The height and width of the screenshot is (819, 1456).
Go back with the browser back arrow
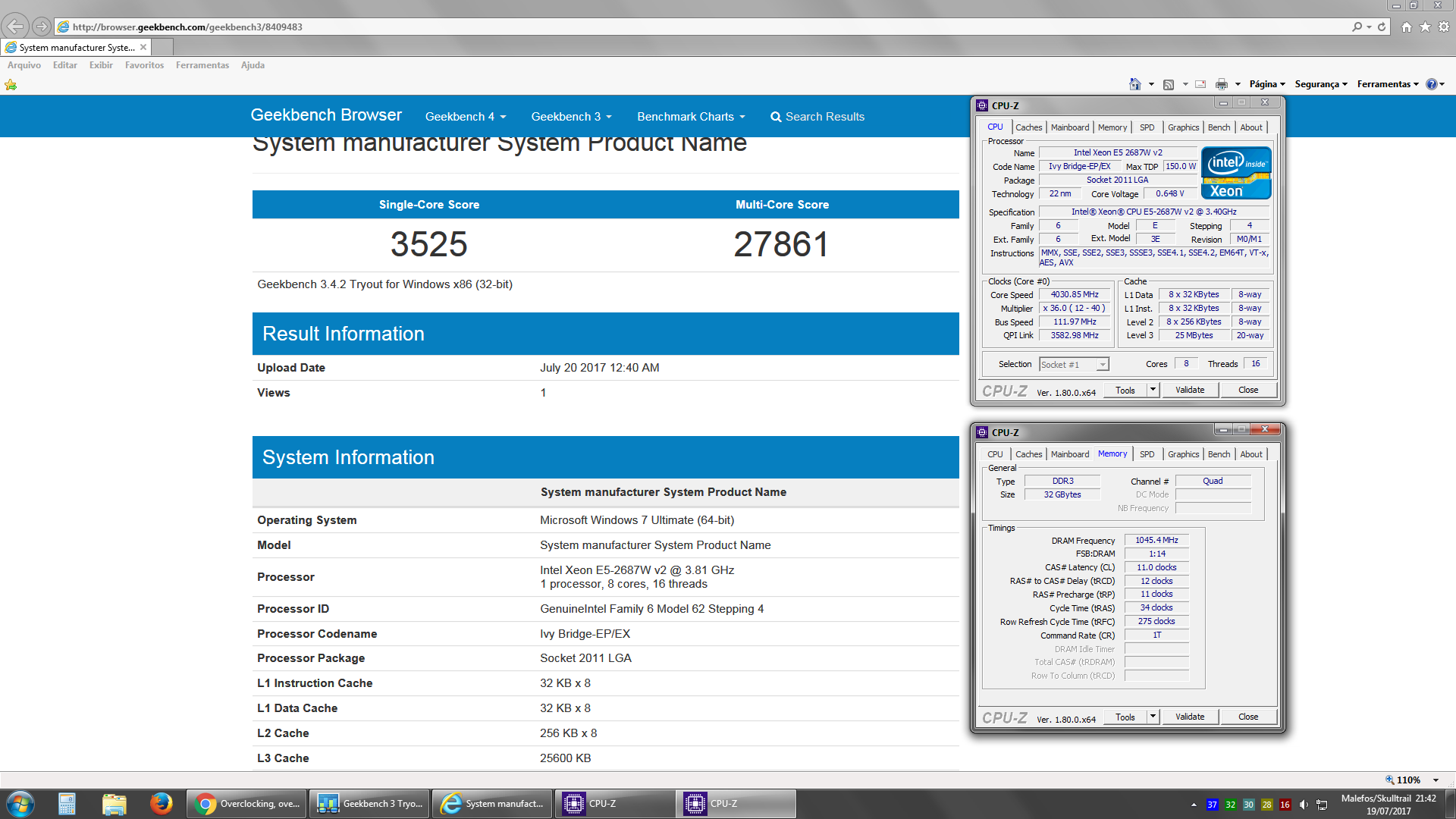(x=15, y=27)
